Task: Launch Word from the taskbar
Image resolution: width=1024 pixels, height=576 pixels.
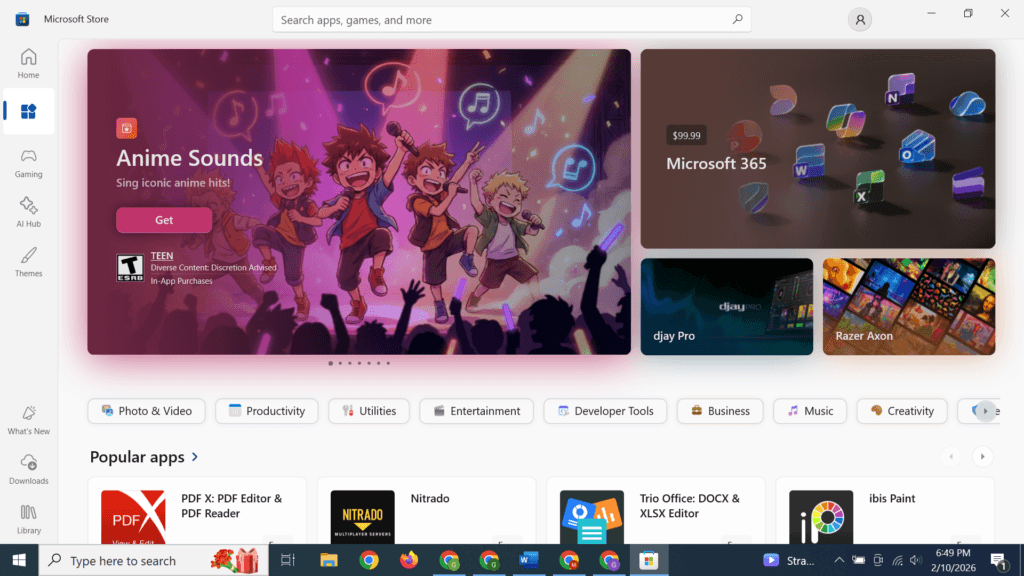Action: pos(528,560)
